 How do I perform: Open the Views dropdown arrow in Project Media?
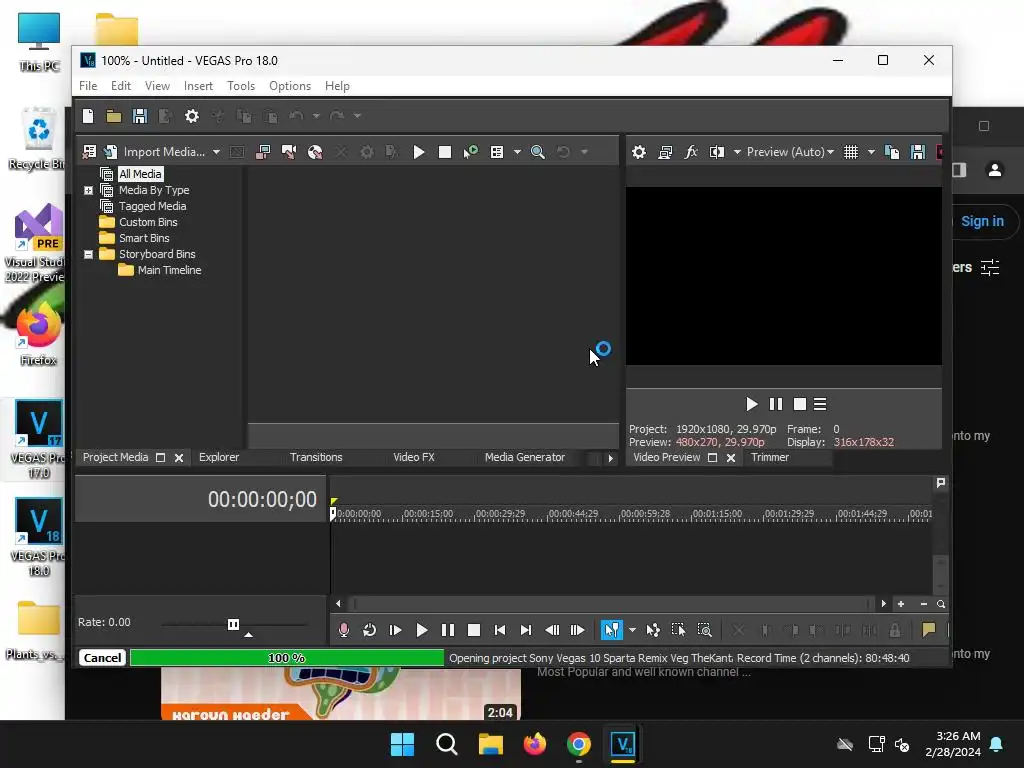[517, 152]
